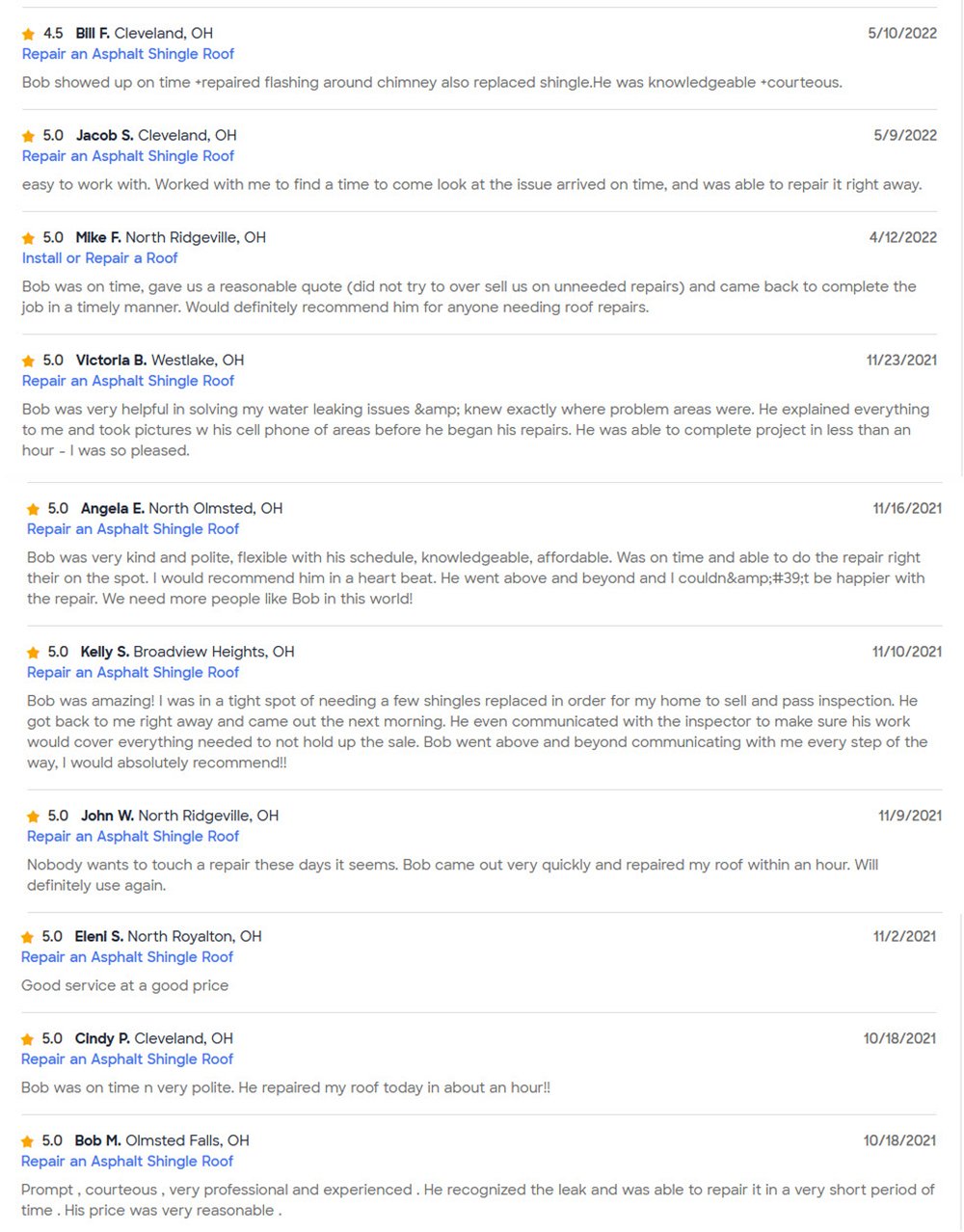Image resolution: width=964 pixels, height=1232 pixels.
Task: Click reviewer name Cindy P.
Action: tap(102, 1039)
